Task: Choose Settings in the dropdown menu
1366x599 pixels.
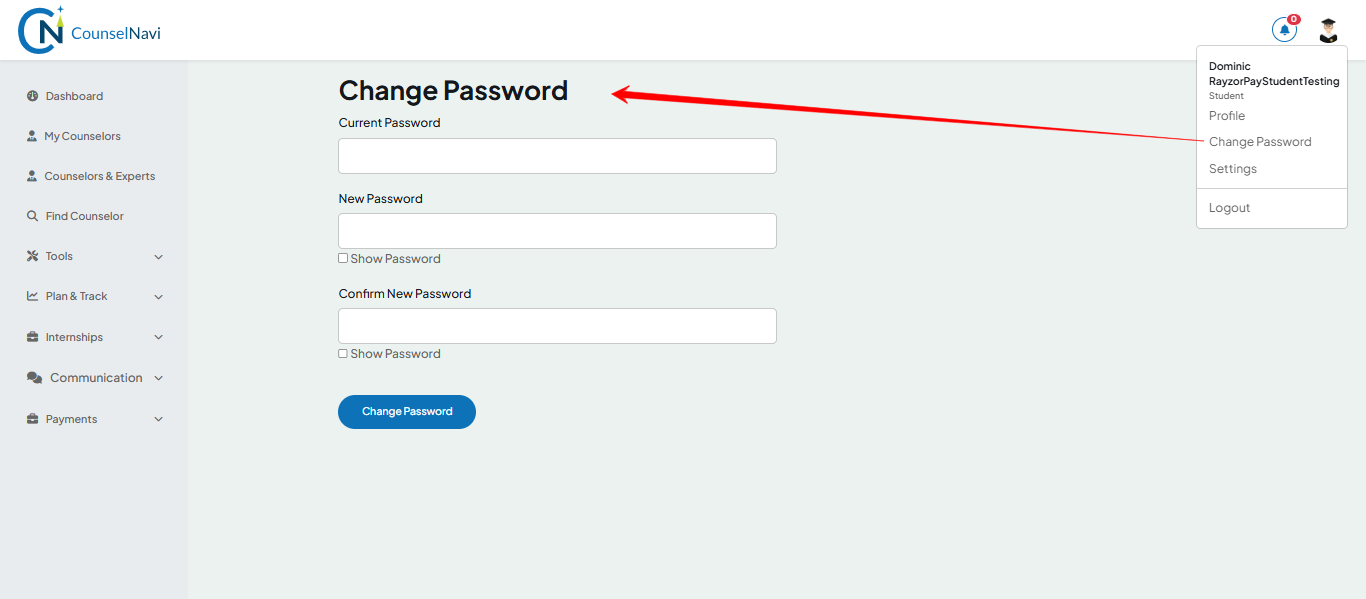Action: coord(1232,168)
